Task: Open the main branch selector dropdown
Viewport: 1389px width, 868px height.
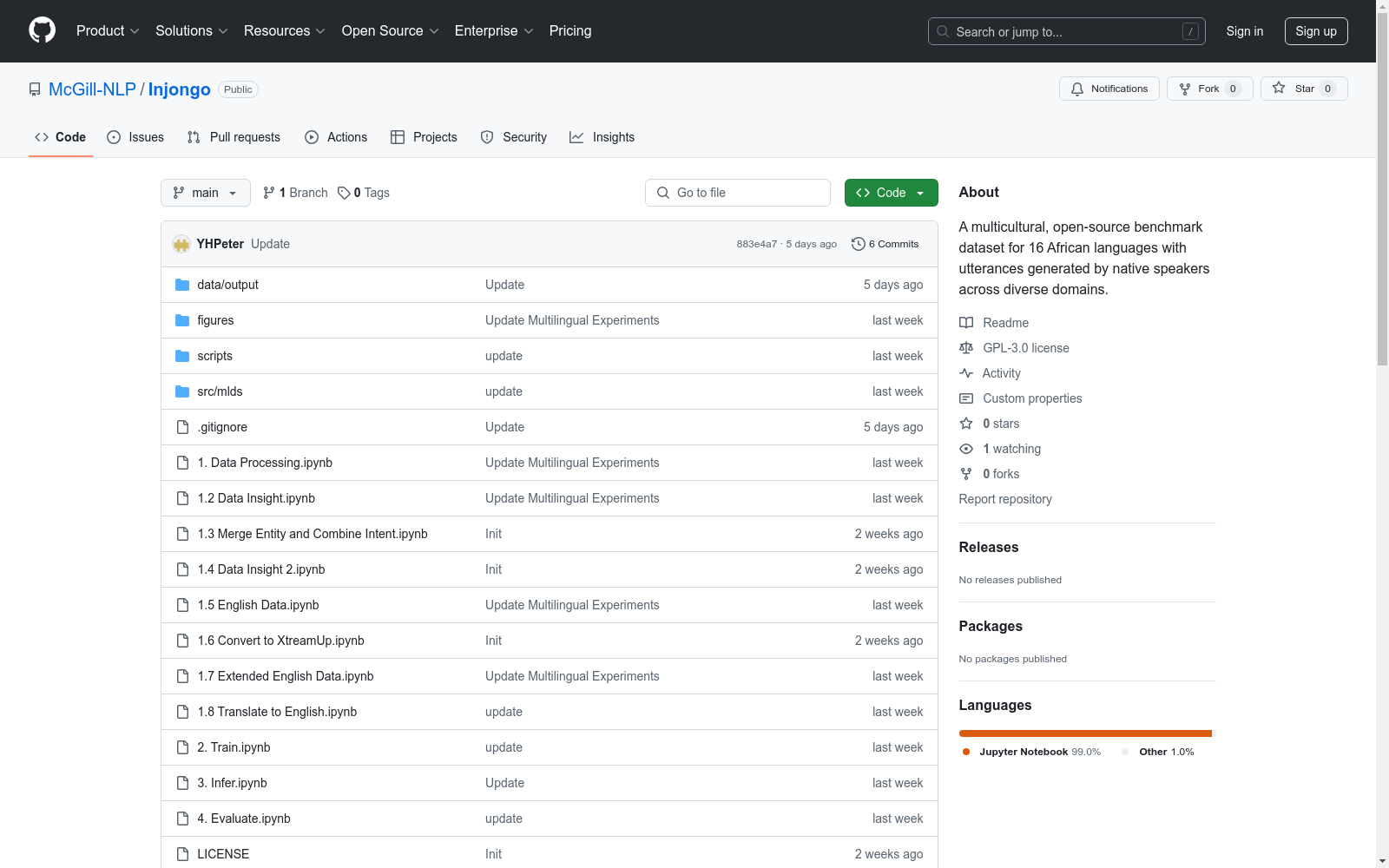Action: [206, 193]
